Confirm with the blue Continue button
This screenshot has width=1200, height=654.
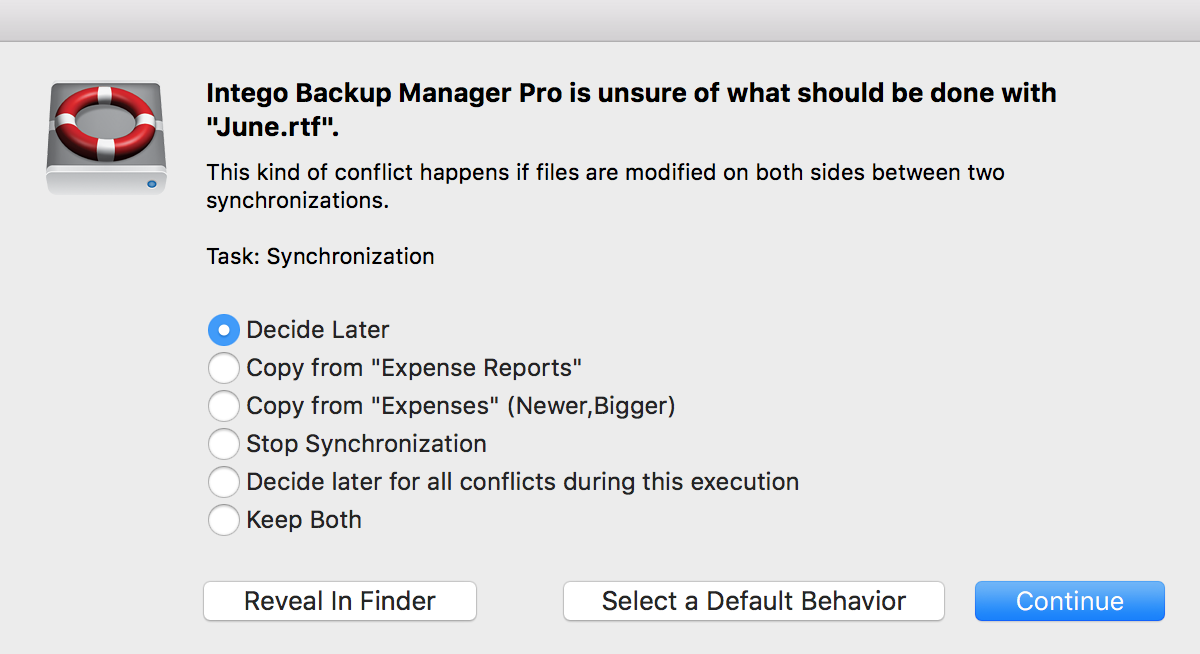tap(1070, 601)
